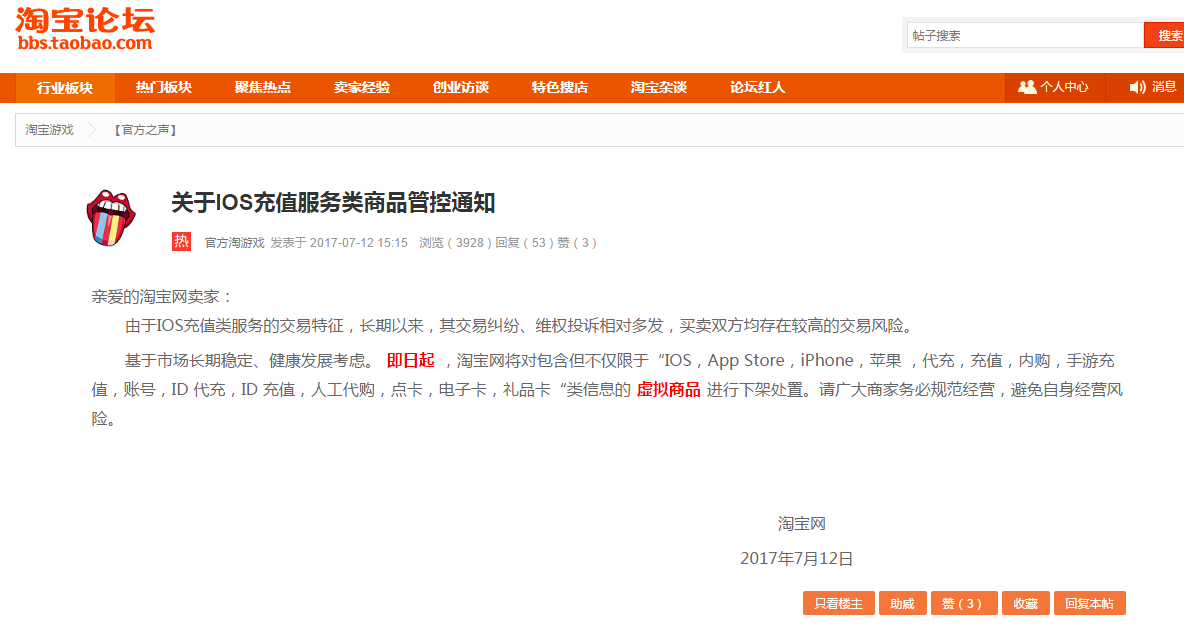The height and width of the screenshot is (644, 1184).
Task: Click the 个人中心 people icon
Action: tap(1026, 87)
